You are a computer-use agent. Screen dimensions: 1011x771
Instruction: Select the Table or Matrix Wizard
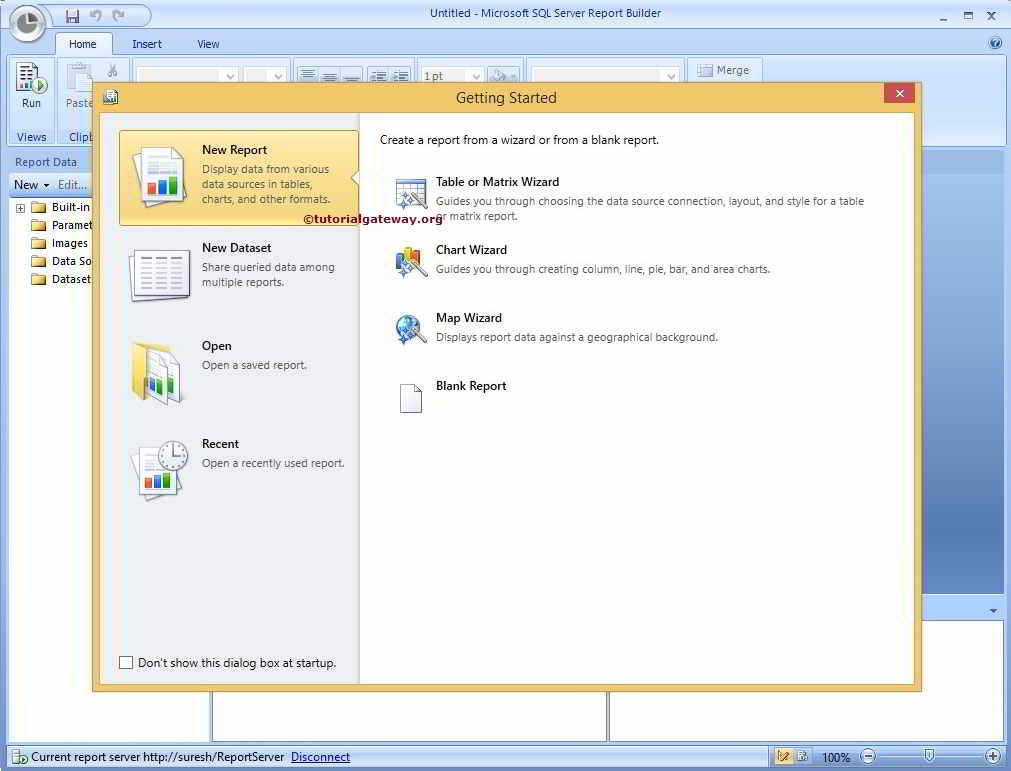click(497, 182)
